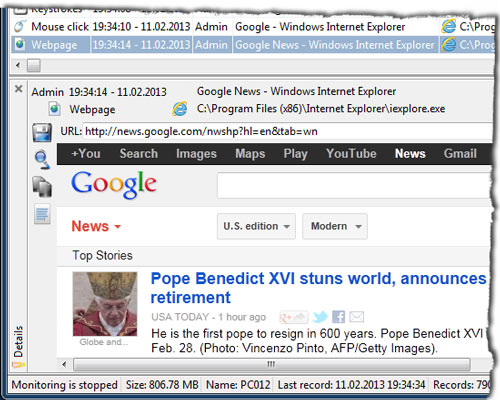
Task: Click the Google logo
Action: (x=114, y=184)
